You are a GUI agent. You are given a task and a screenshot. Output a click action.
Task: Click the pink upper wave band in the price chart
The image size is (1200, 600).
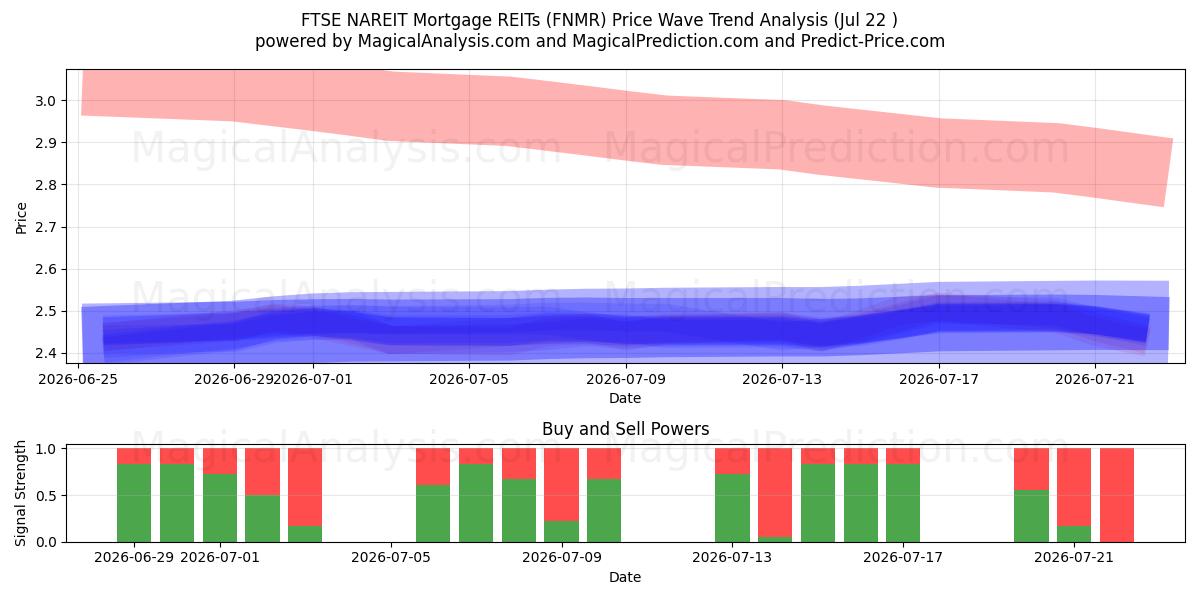(625, 125)
